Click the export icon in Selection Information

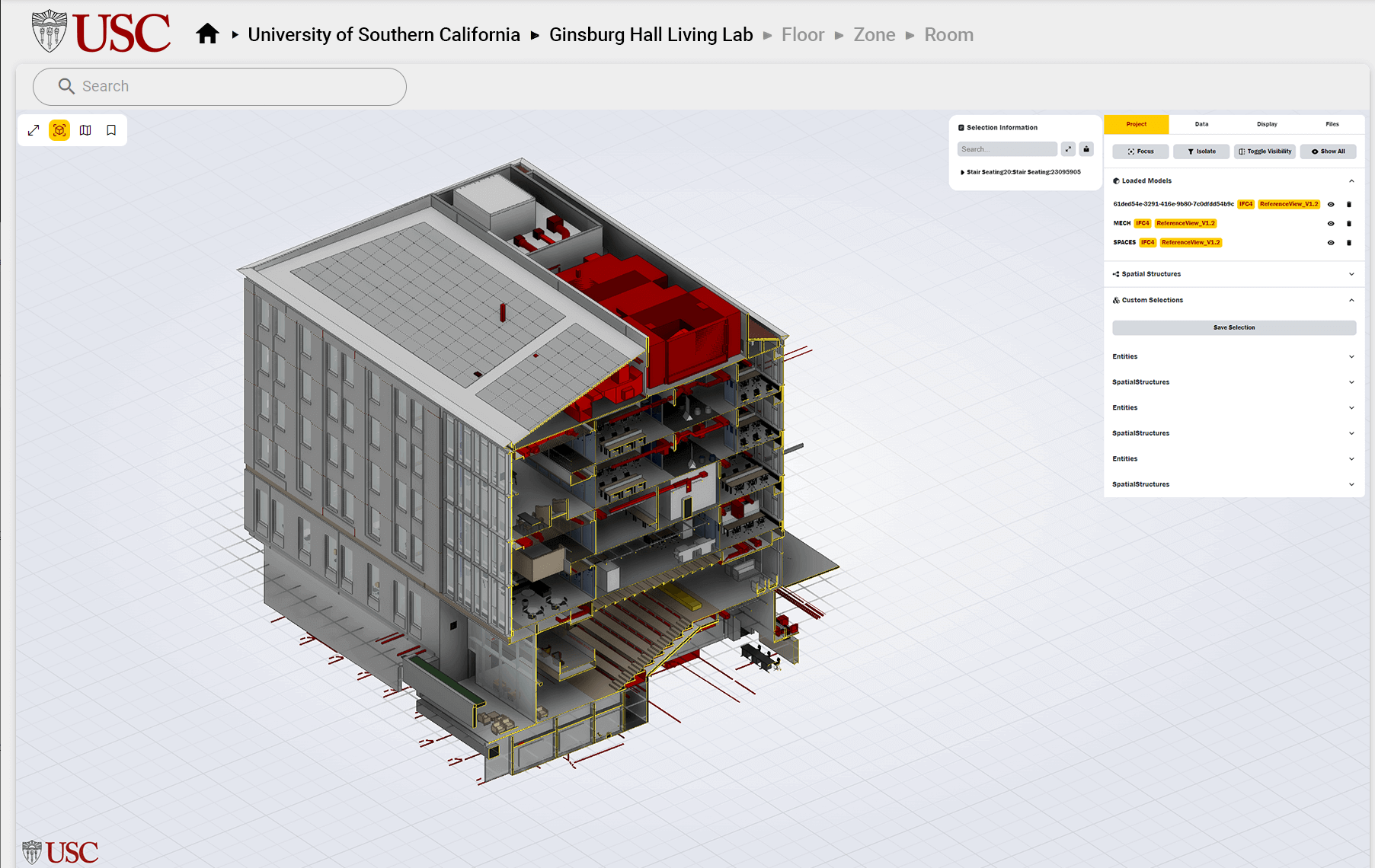(x=1086, y=149)
